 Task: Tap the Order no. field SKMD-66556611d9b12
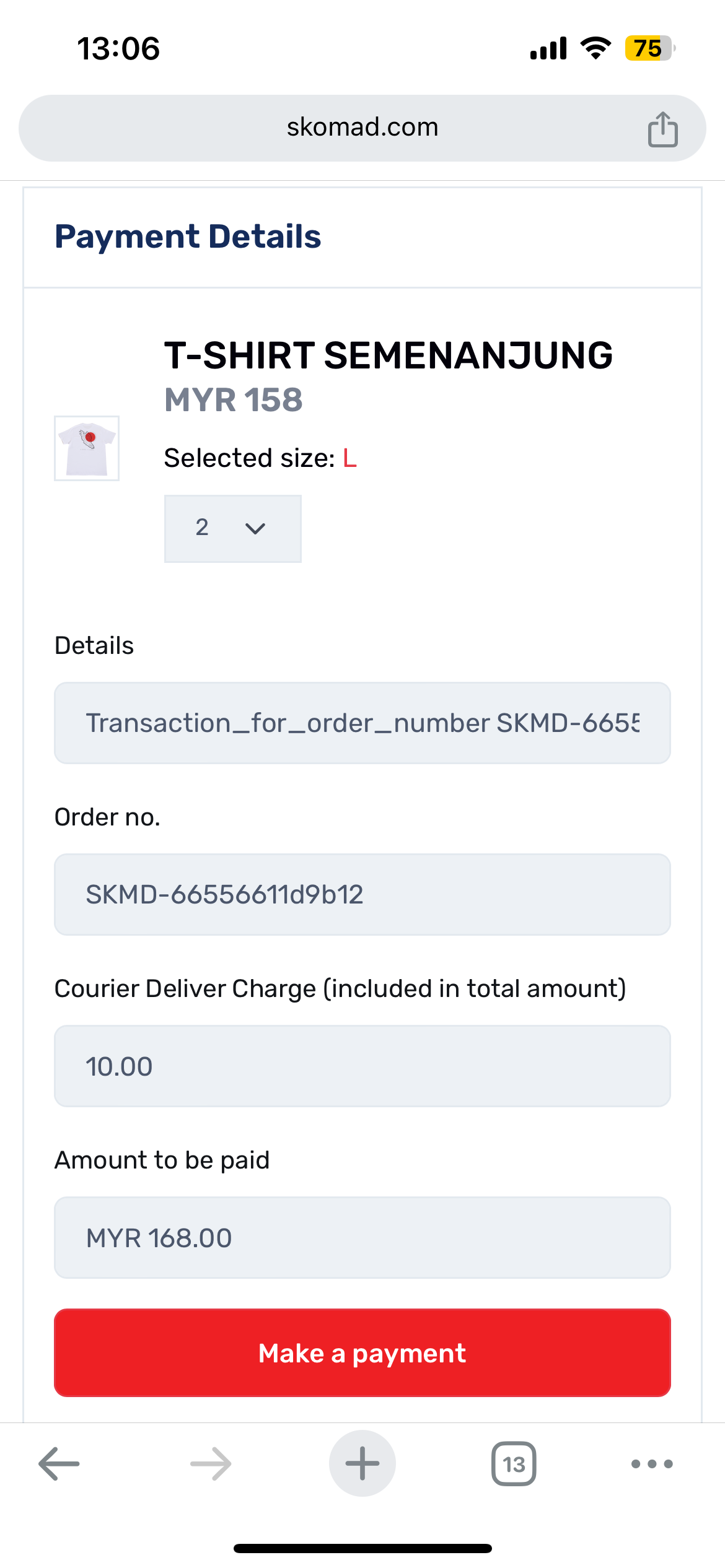(x=362, y=894)
